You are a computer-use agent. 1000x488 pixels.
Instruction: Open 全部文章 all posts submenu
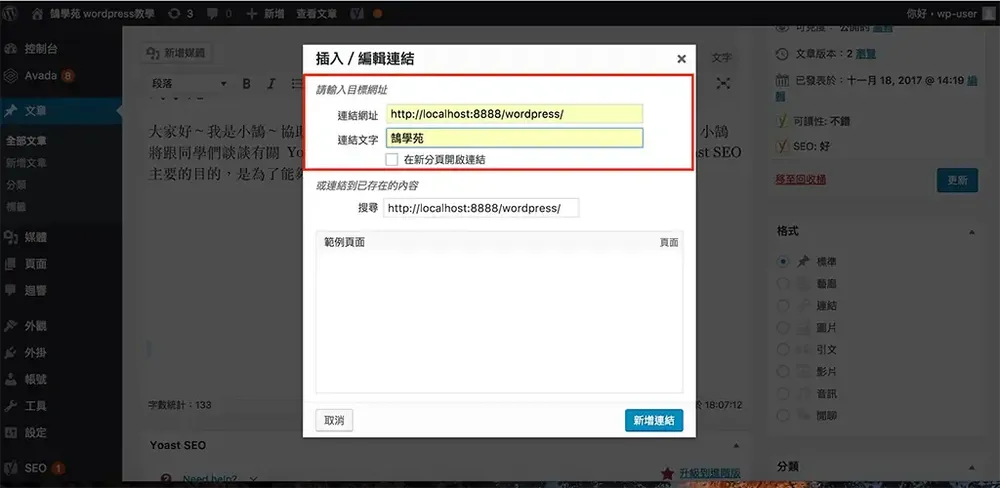(27, 140)
